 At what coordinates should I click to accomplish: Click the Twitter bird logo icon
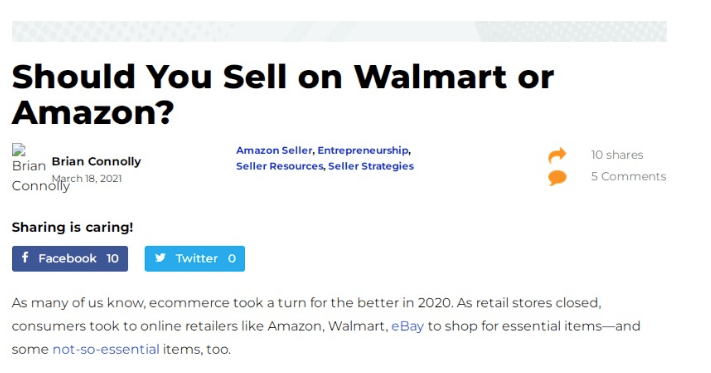(160, 258)
